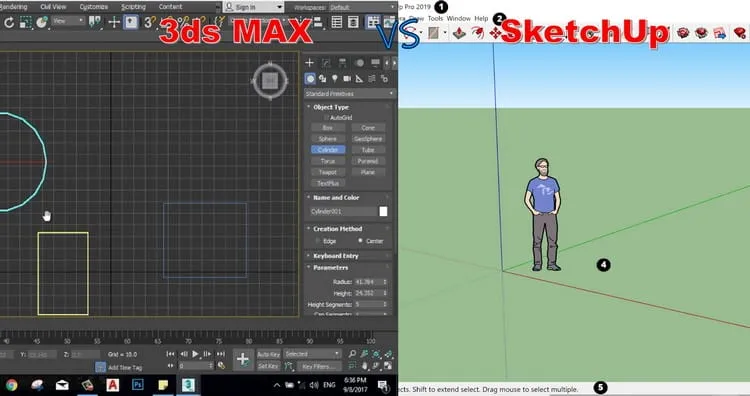
Task: Select the Center creation method radio
Action: (360, 241)
